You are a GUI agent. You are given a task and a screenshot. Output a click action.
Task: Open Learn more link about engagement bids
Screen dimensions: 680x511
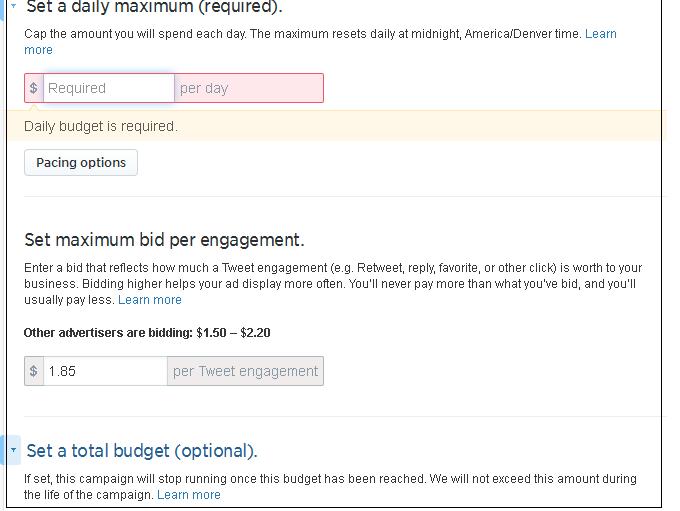(x=150, y=300)
